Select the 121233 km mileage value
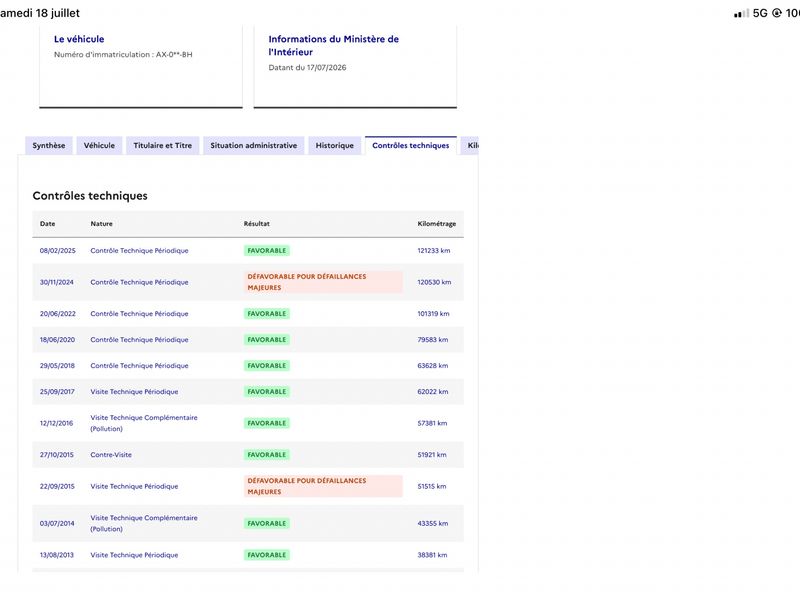The width and height of the screenshot is (800, 600). [x=434, y=251]
